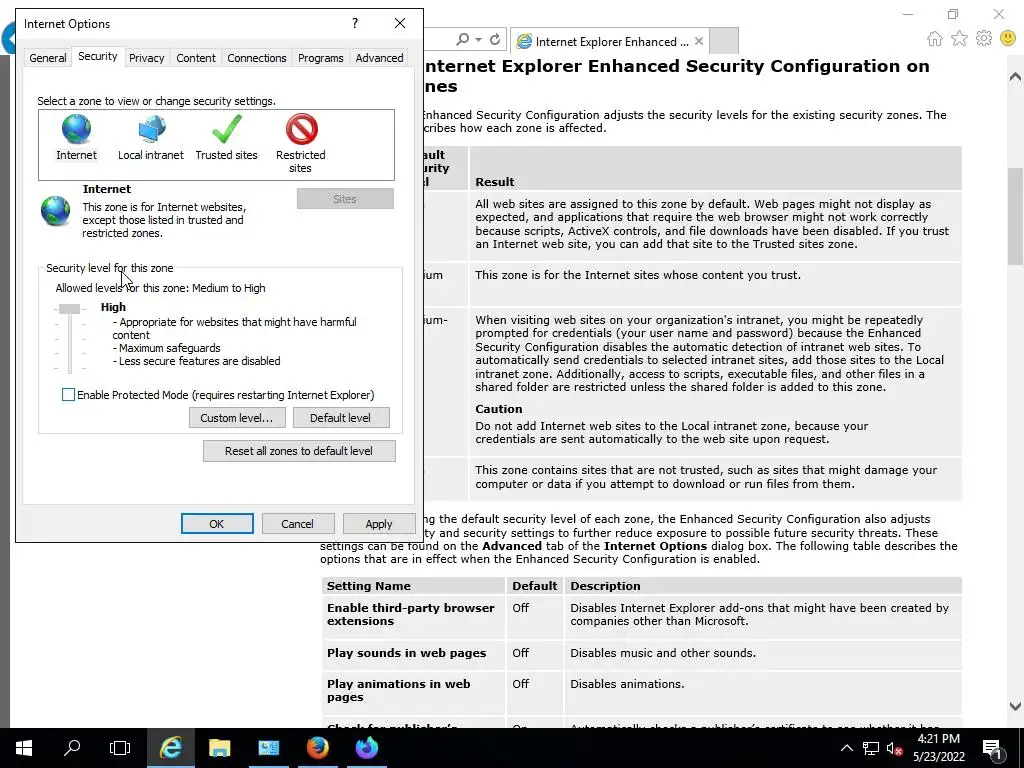The height and width of the screenshot is (768, 1024).
Task: Click the muted volume tray icon
Action: click(x=894, y=748)
